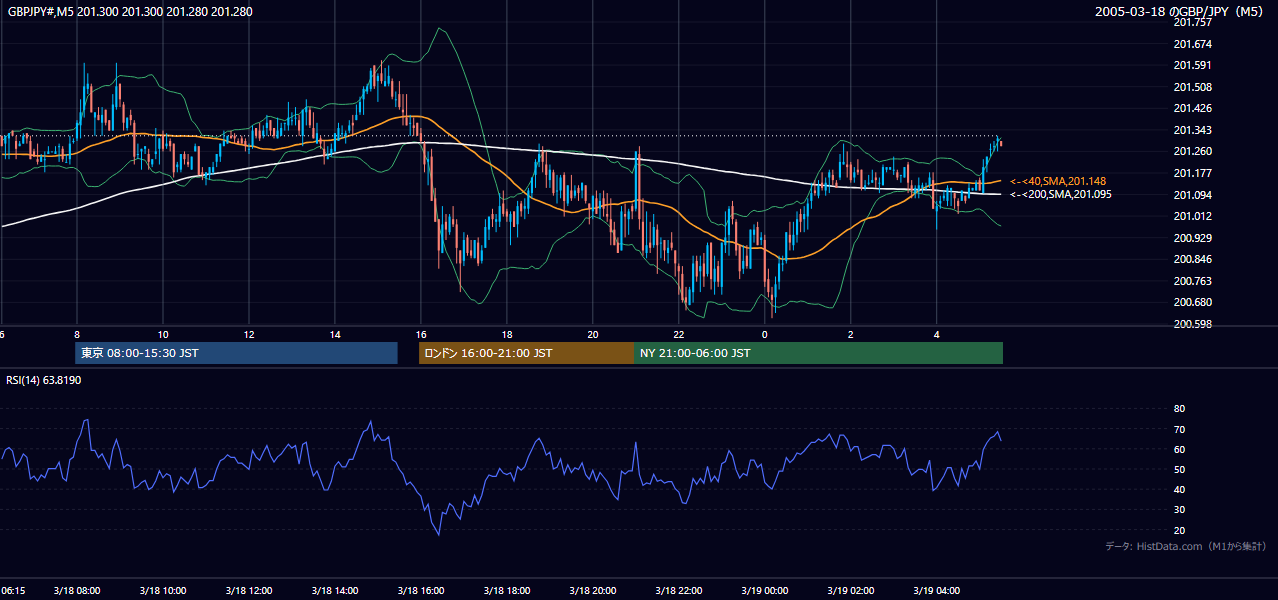This screenshot has width=1278, height=600.
Task: Click price axis value 200.929
Action: pos(1193,238)
